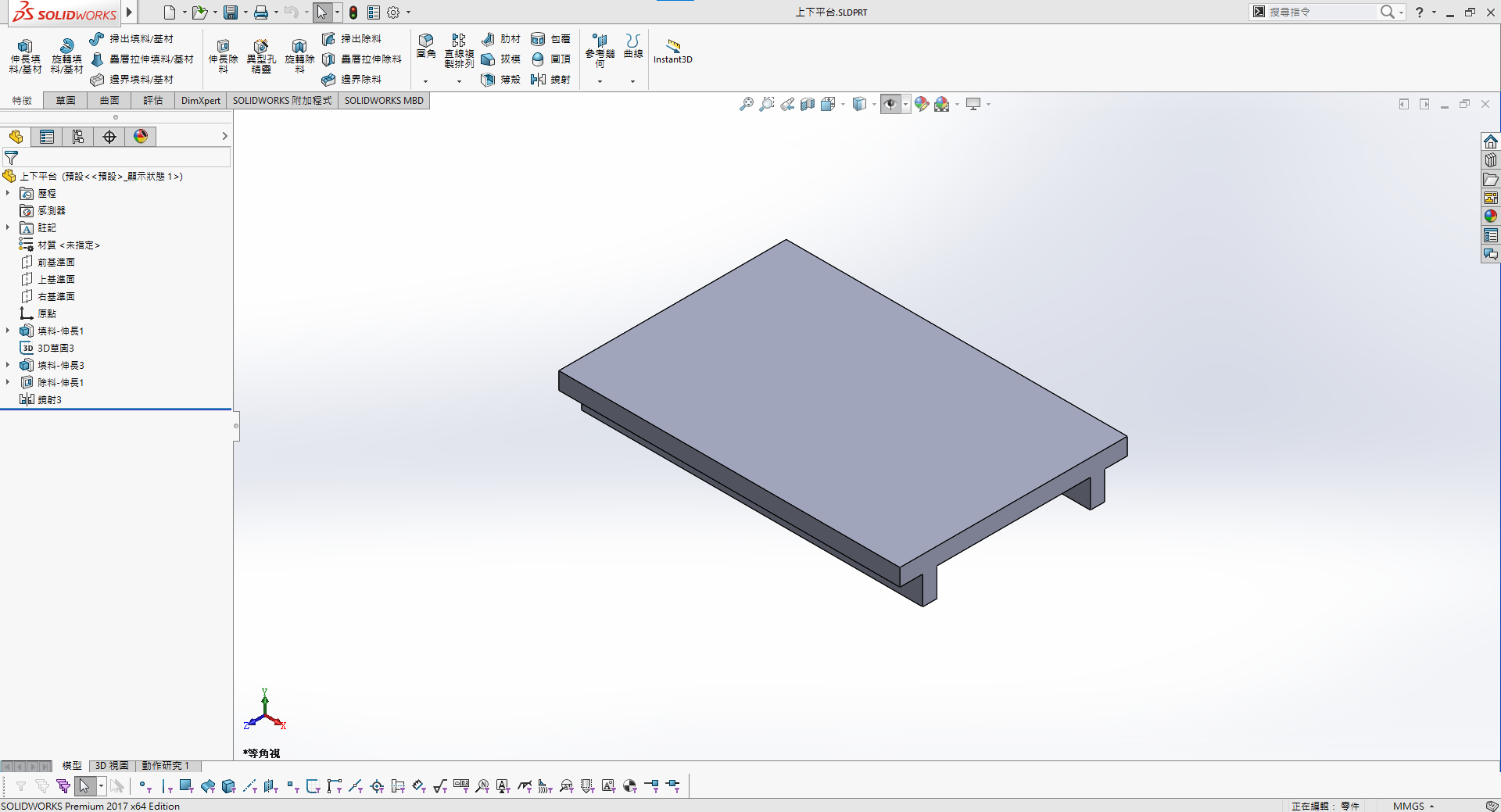Apply the 圓角 fillet tool

(426, 47)
